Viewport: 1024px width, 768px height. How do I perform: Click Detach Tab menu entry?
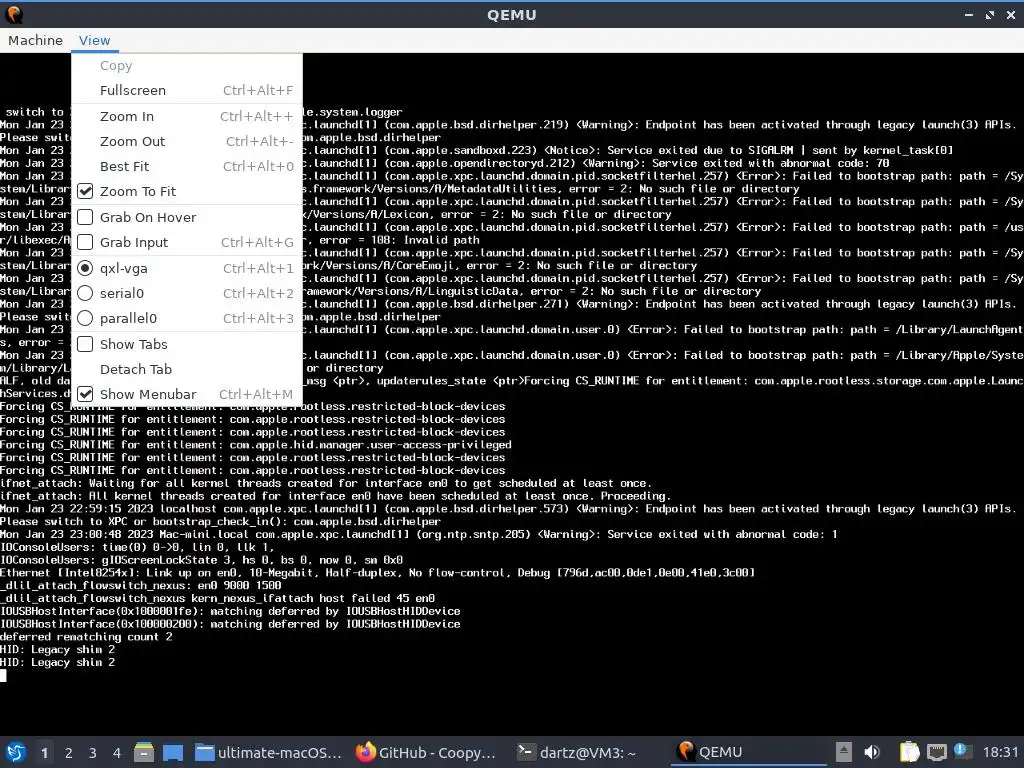[x=187, y=369]
